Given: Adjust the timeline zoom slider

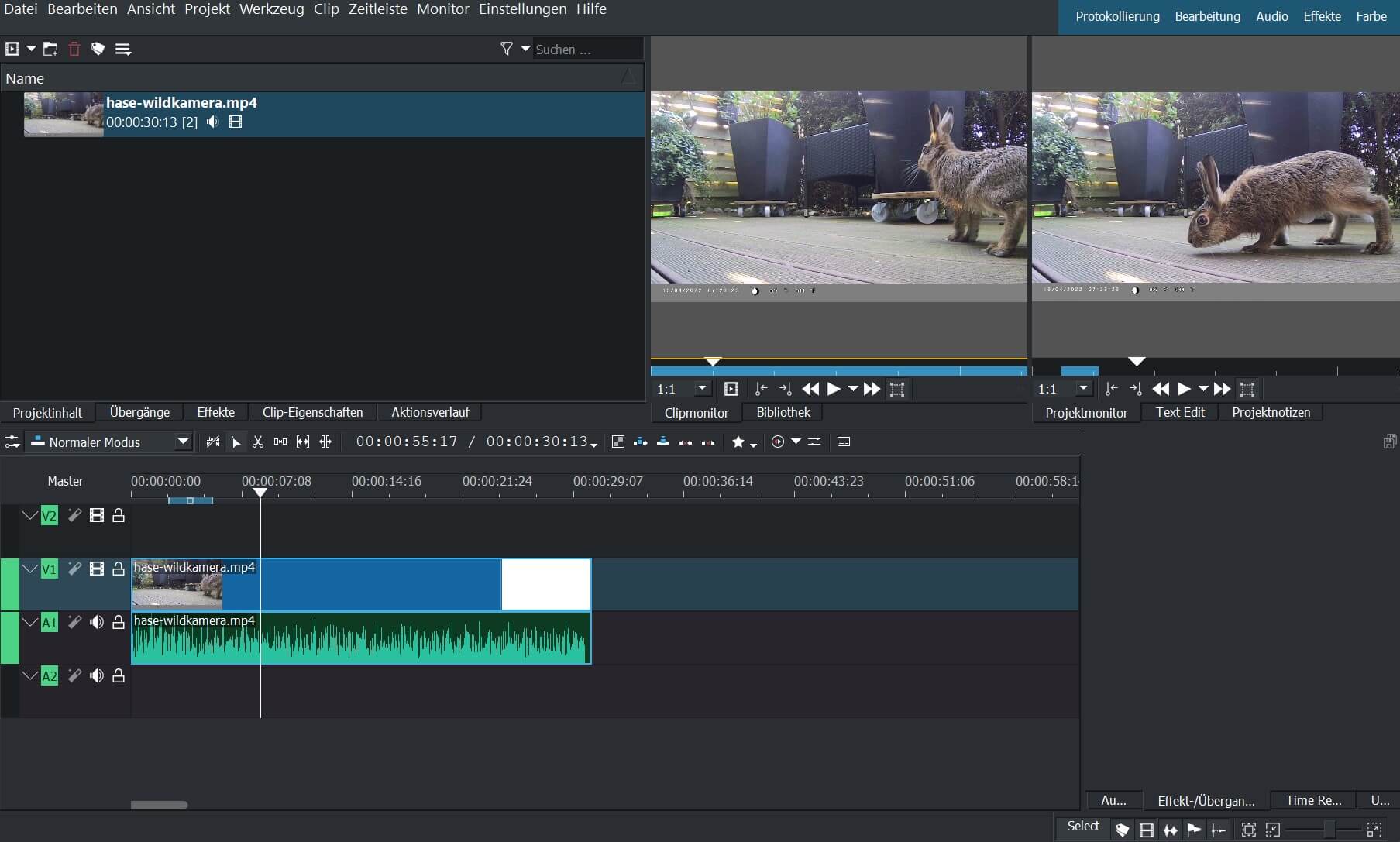Looking at the screenshot, I should pos(1329,830).
